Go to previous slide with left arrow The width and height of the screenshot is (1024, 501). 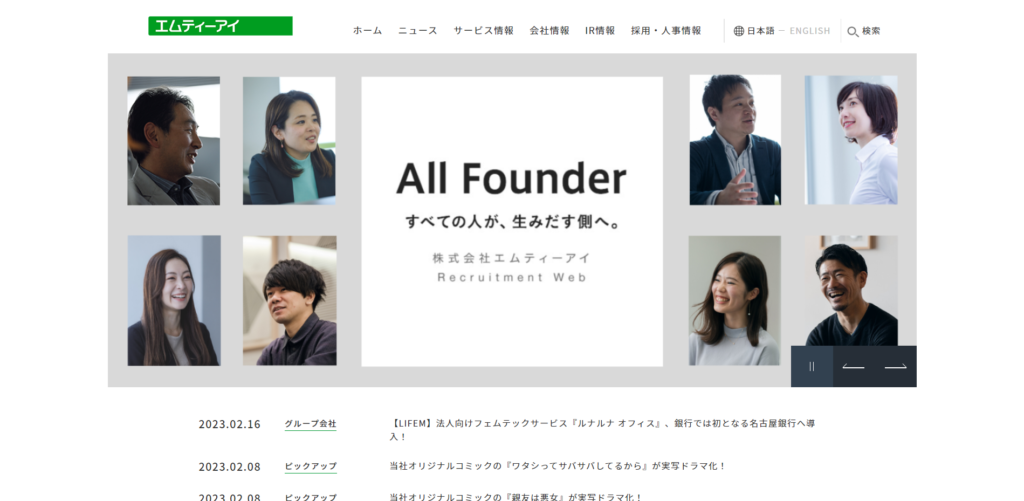coord(854,366)
